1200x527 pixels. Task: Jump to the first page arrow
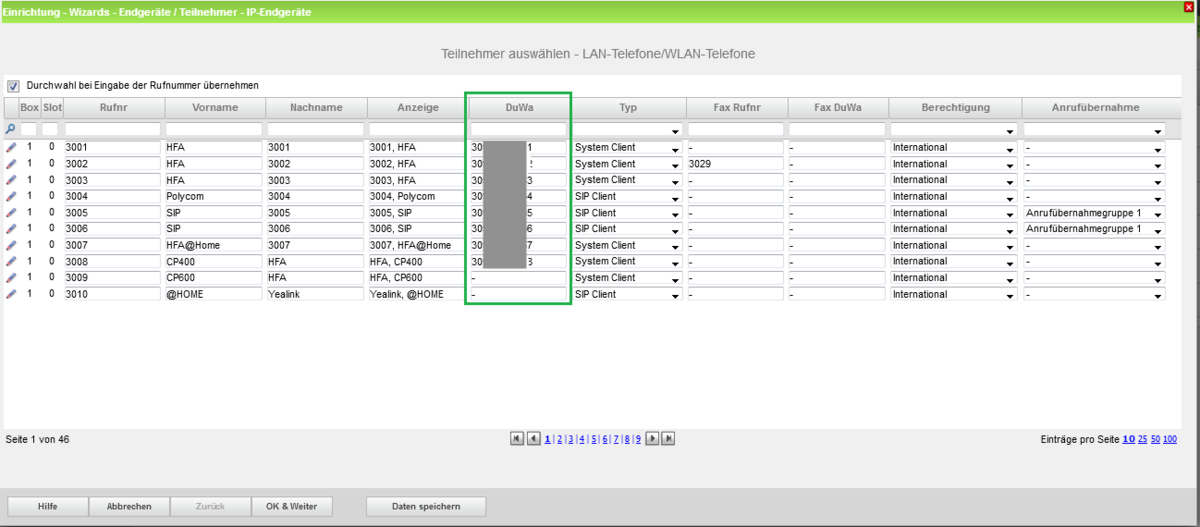pyautogui.click(x=517, y=439)
